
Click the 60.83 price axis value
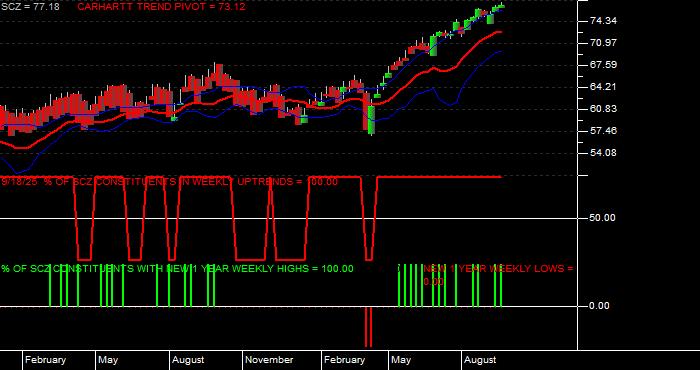[x=603, y=109]
